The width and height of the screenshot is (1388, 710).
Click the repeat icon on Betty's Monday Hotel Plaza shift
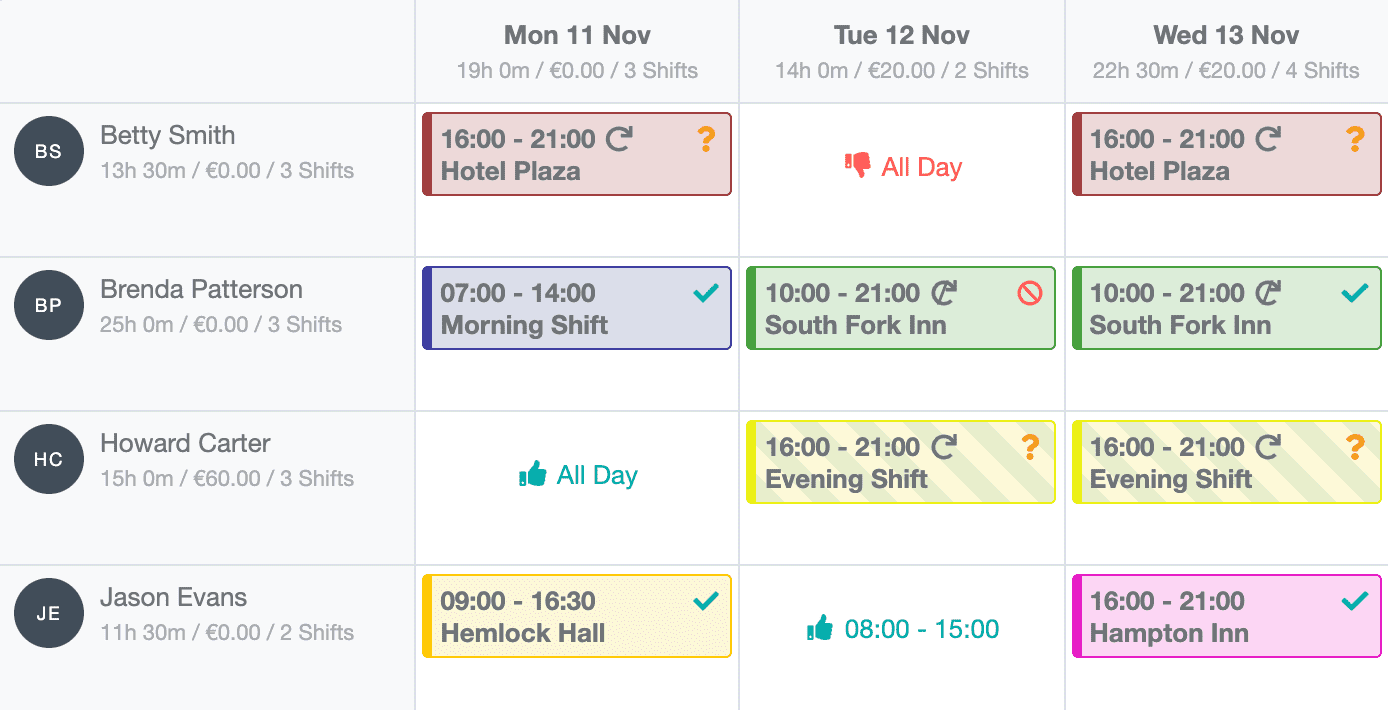(x=619, y=139)
